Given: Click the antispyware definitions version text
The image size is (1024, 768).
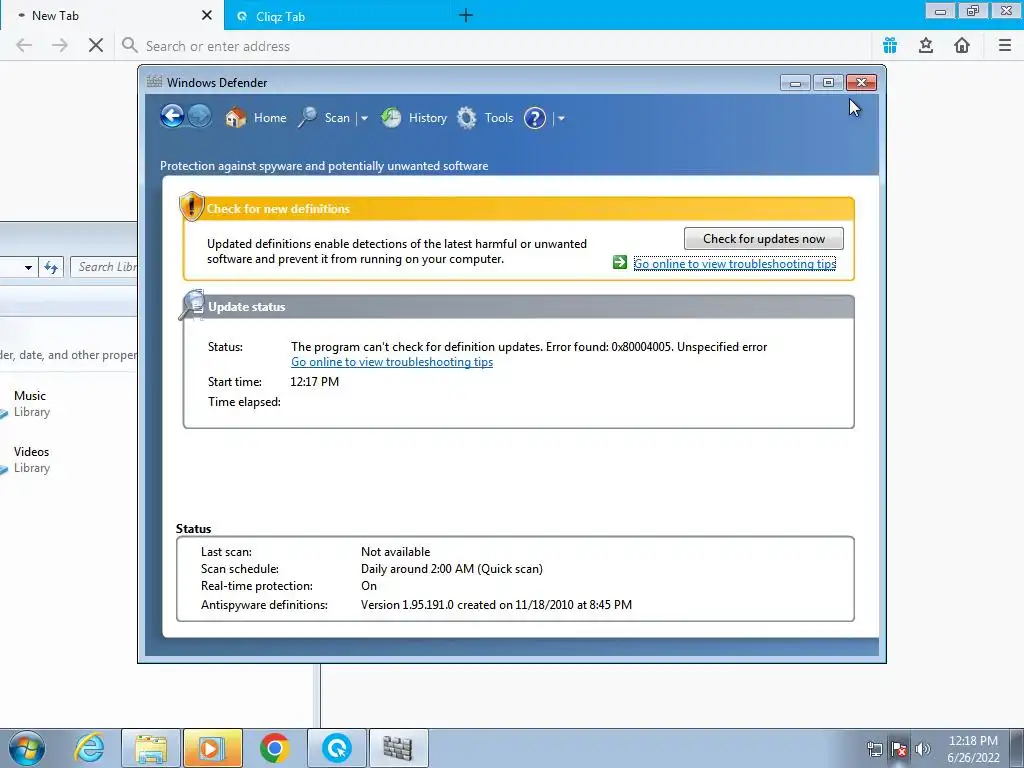Looking at the screenshot, I should pyautogui.click(x=496, y=605).
